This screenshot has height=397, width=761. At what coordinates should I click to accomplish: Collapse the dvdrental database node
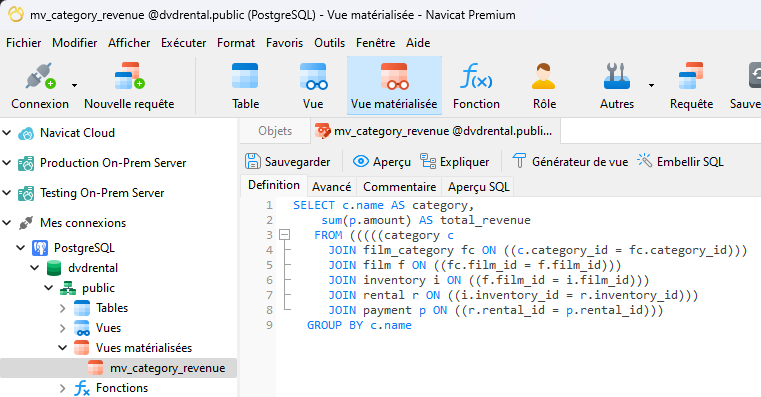35,268
